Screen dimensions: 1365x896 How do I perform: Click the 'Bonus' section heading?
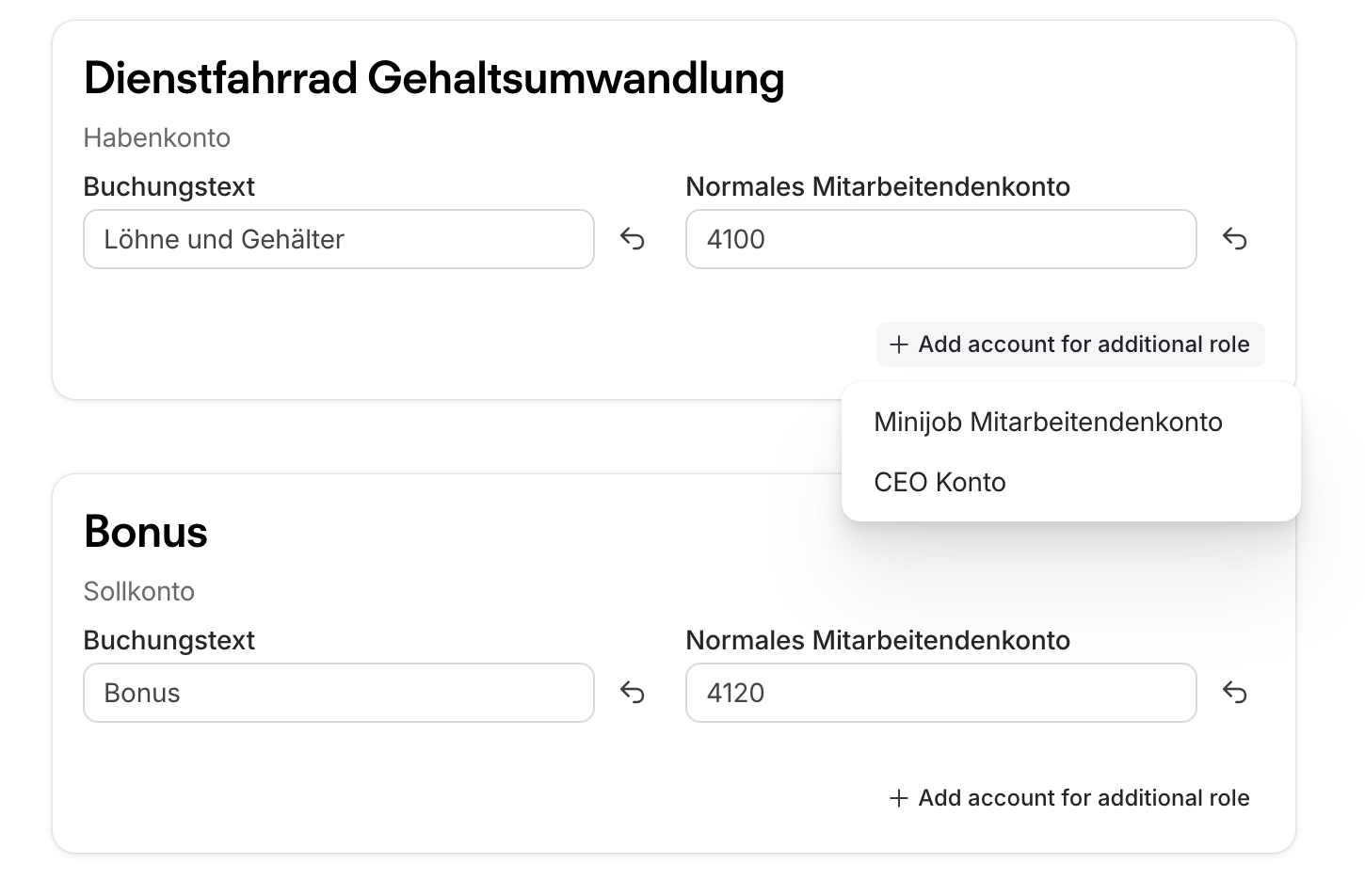click(146, 532)
